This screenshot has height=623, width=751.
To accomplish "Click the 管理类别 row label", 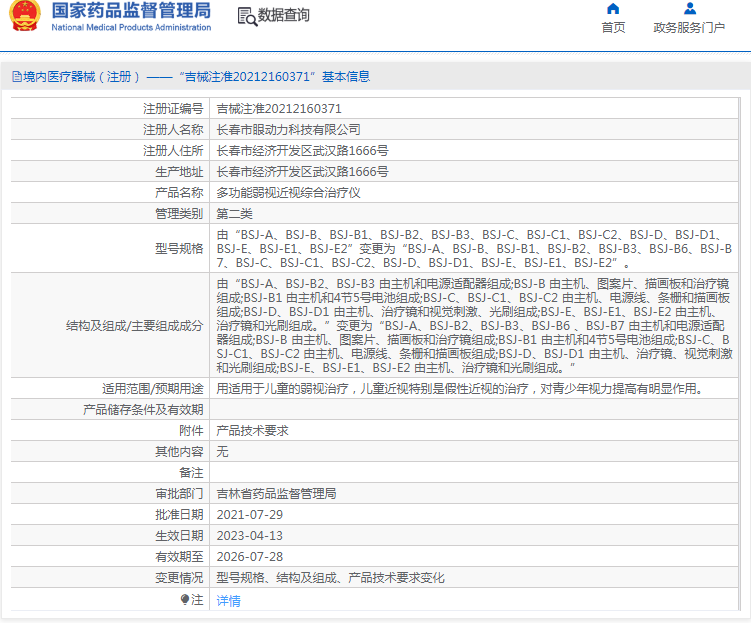I will [x=179, y=214].
